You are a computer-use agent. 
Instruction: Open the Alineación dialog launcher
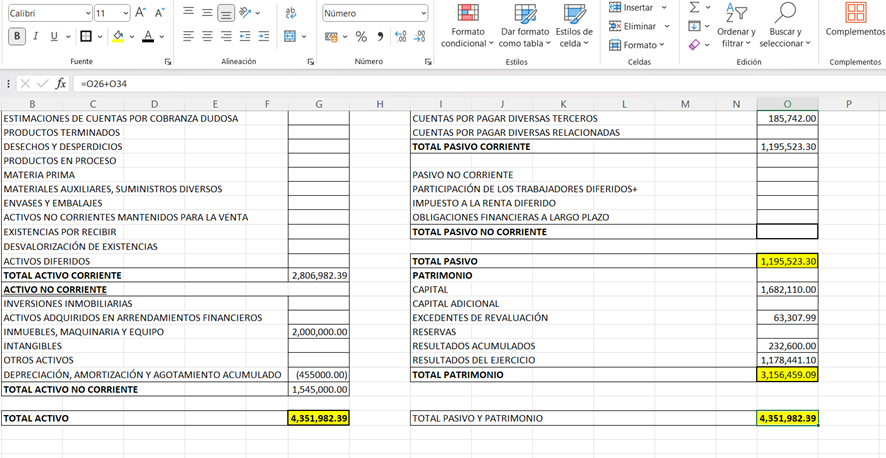(311, 62)
